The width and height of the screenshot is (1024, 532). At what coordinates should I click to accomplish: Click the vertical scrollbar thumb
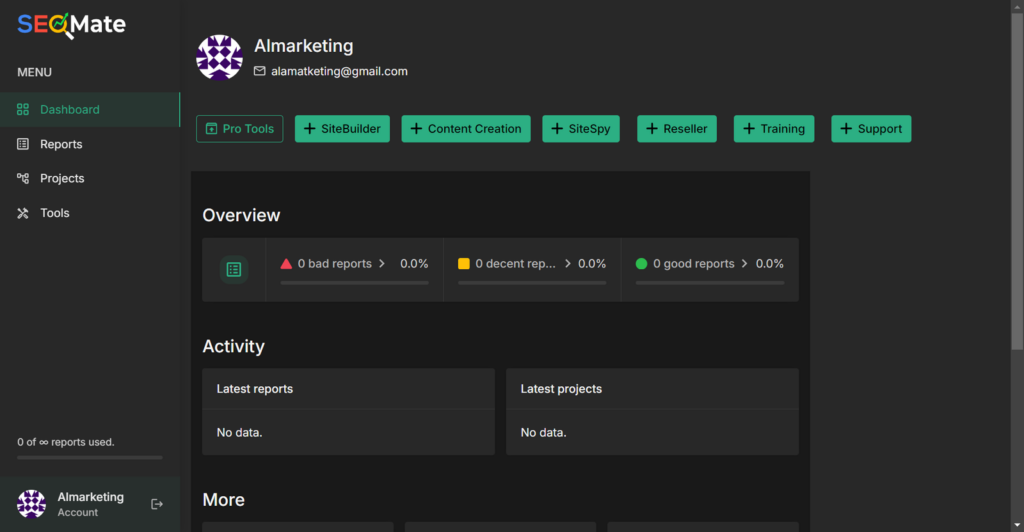coord(1017,181)
